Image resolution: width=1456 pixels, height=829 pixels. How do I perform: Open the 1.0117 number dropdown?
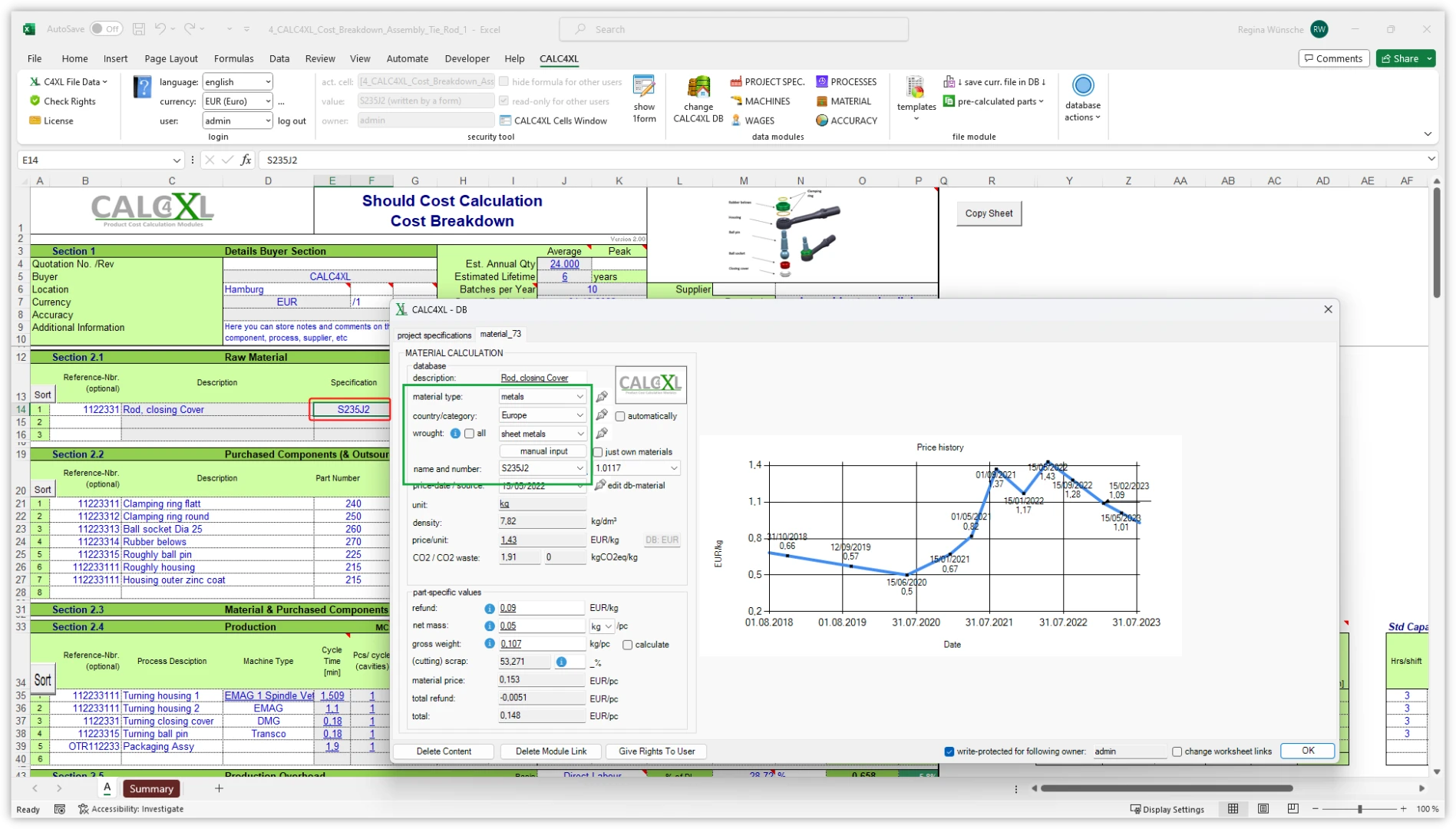point(636,468)
